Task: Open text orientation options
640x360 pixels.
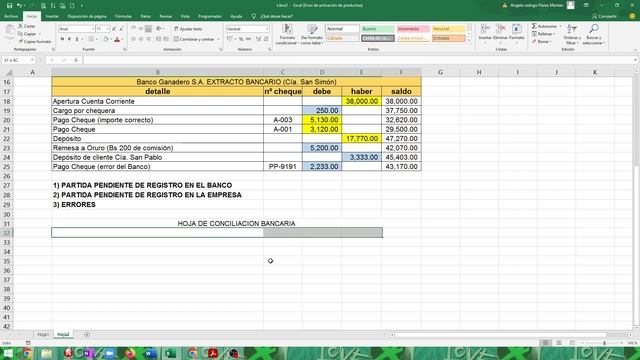Action: pyautogui.click(x=160, y=29)
